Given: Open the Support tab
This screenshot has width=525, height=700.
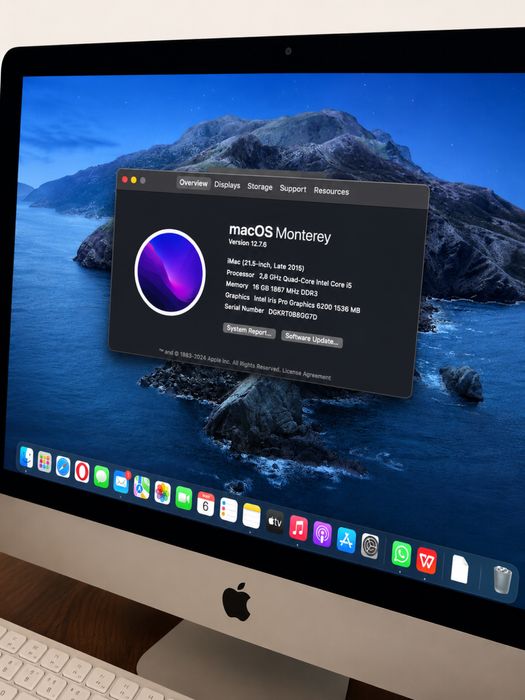Looking at the screenshot, I should tap(293, 189).
